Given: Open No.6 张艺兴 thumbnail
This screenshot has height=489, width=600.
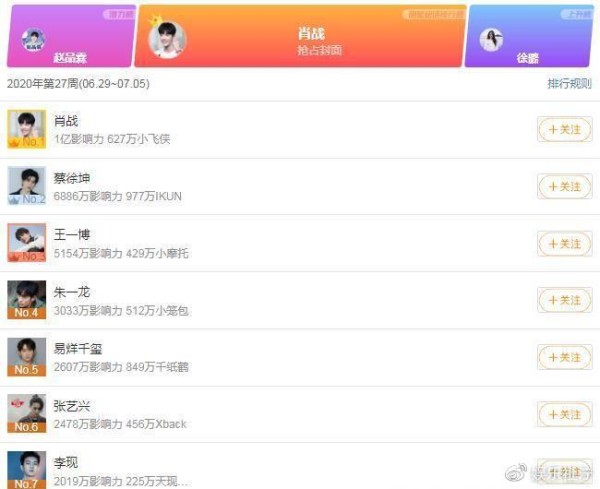Looking at the screenshot, I should [26, 413].
